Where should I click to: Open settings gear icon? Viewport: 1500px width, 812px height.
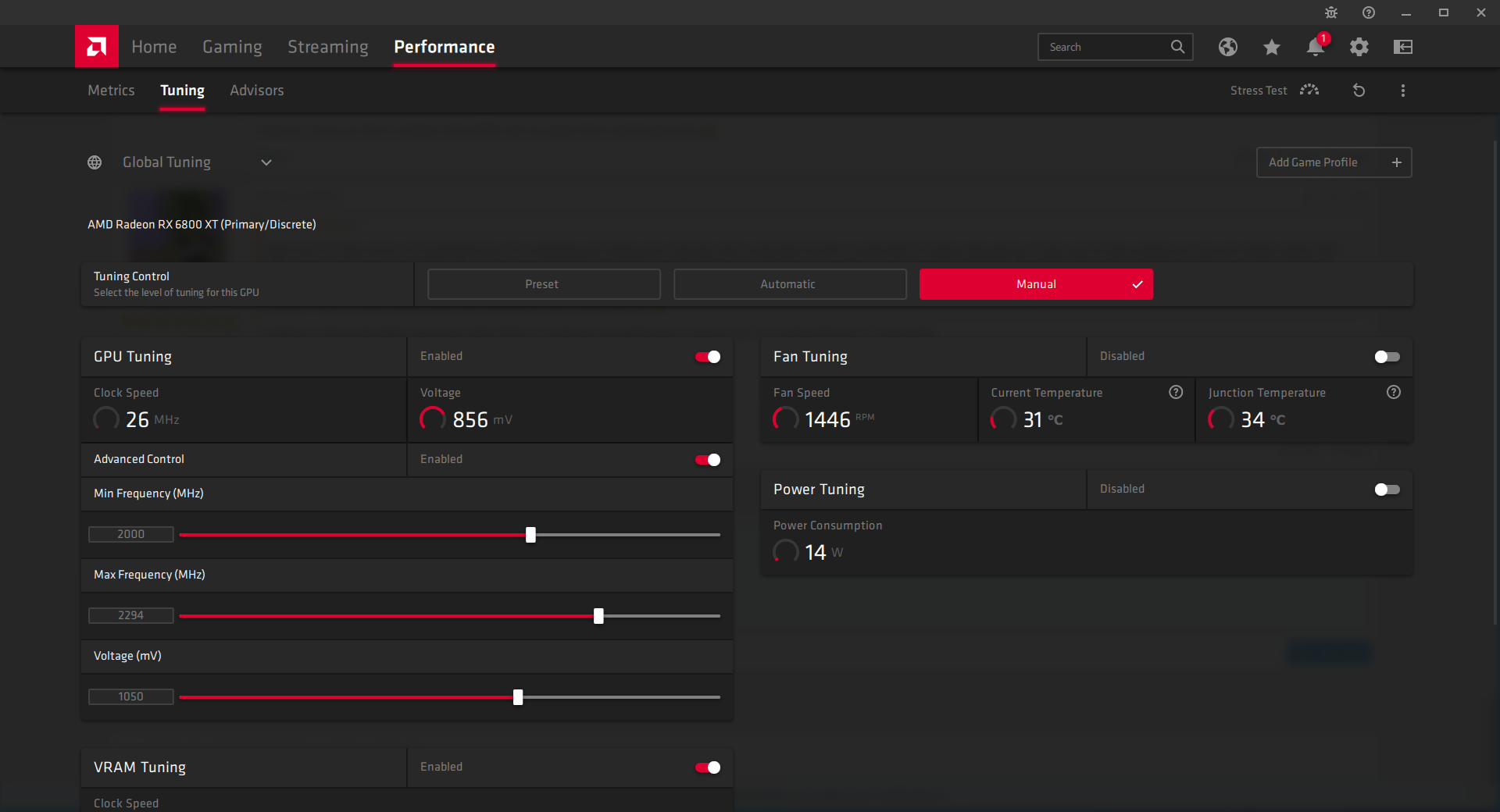[x=1359, y=47]
